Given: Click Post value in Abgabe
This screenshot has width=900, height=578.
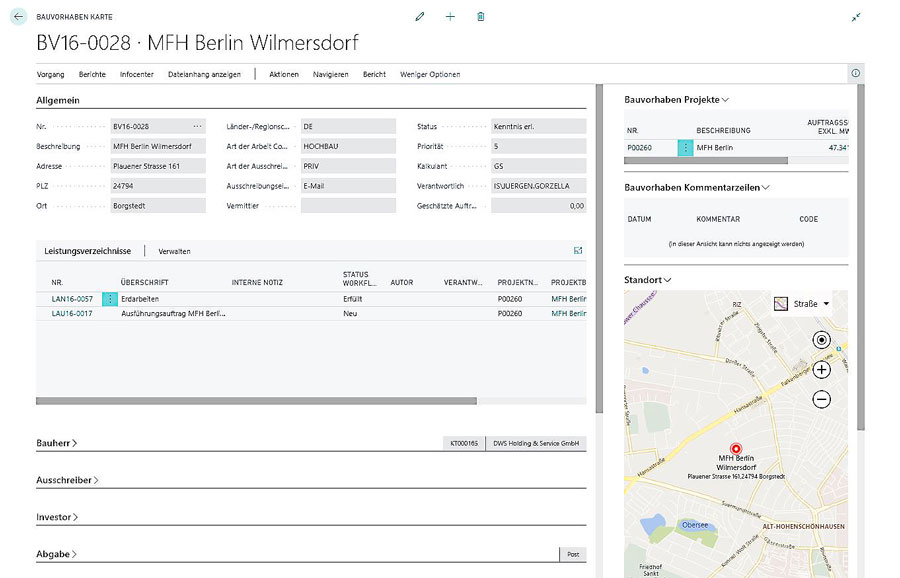Looking at the screenshot, I should coord(573,554).
